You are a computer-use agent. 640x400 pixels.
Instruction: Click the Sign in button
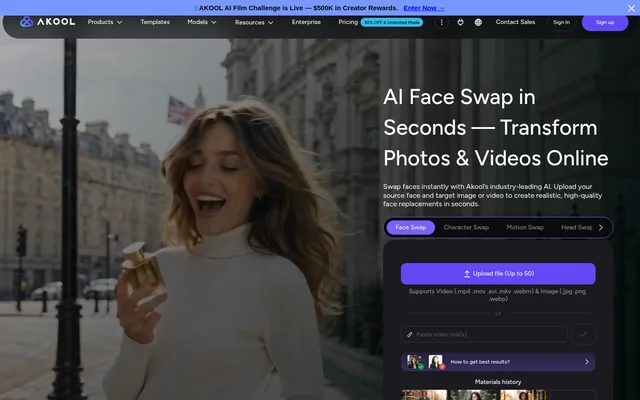[561, 22]
